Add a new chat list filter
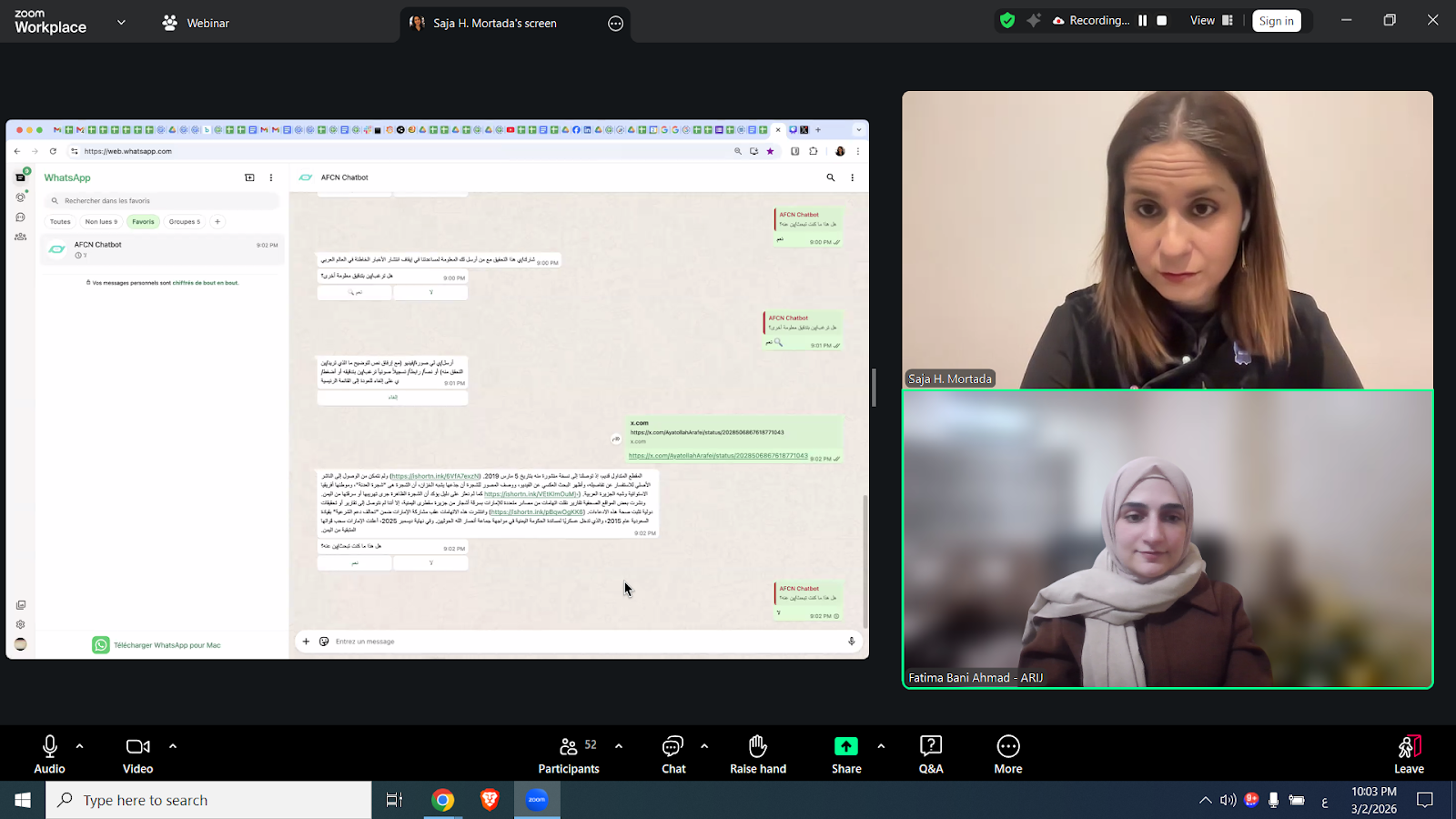1456x819 pixels. coord(217,222)
